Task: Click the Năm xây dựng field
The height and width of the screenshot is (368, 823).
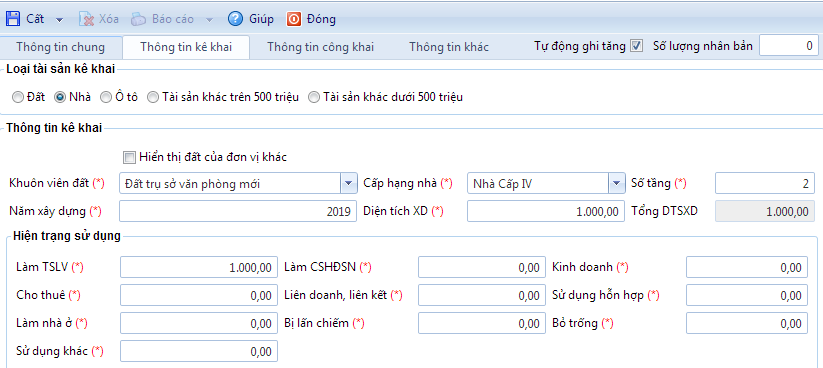Action: (x=238, y=212)
